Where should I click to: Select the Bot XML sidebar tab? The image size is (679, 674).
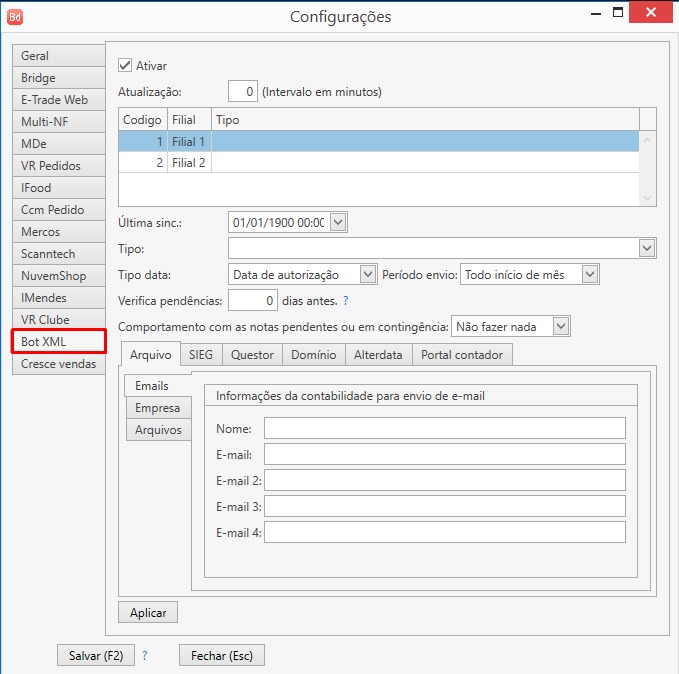point(59,342)
